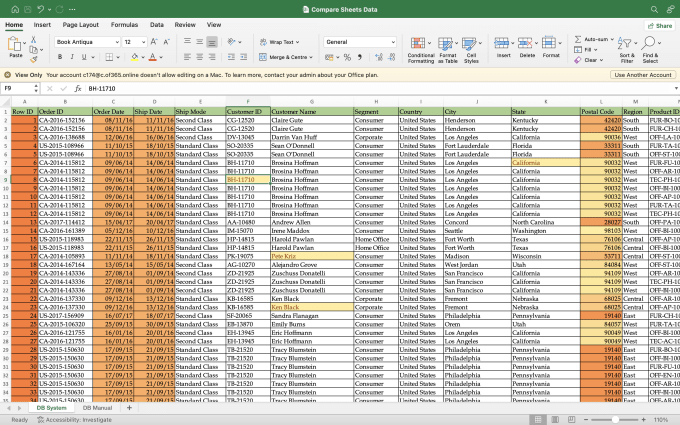Switch to the DB Manual sheet tab
This screenshot has width=680, height=425.
coord(97,408)
